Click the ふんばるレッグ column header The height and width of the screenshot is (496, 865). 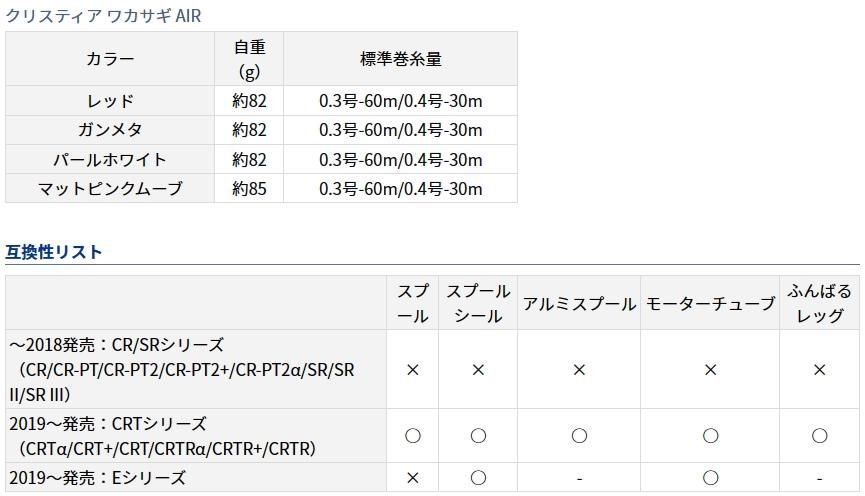[819, 303]
